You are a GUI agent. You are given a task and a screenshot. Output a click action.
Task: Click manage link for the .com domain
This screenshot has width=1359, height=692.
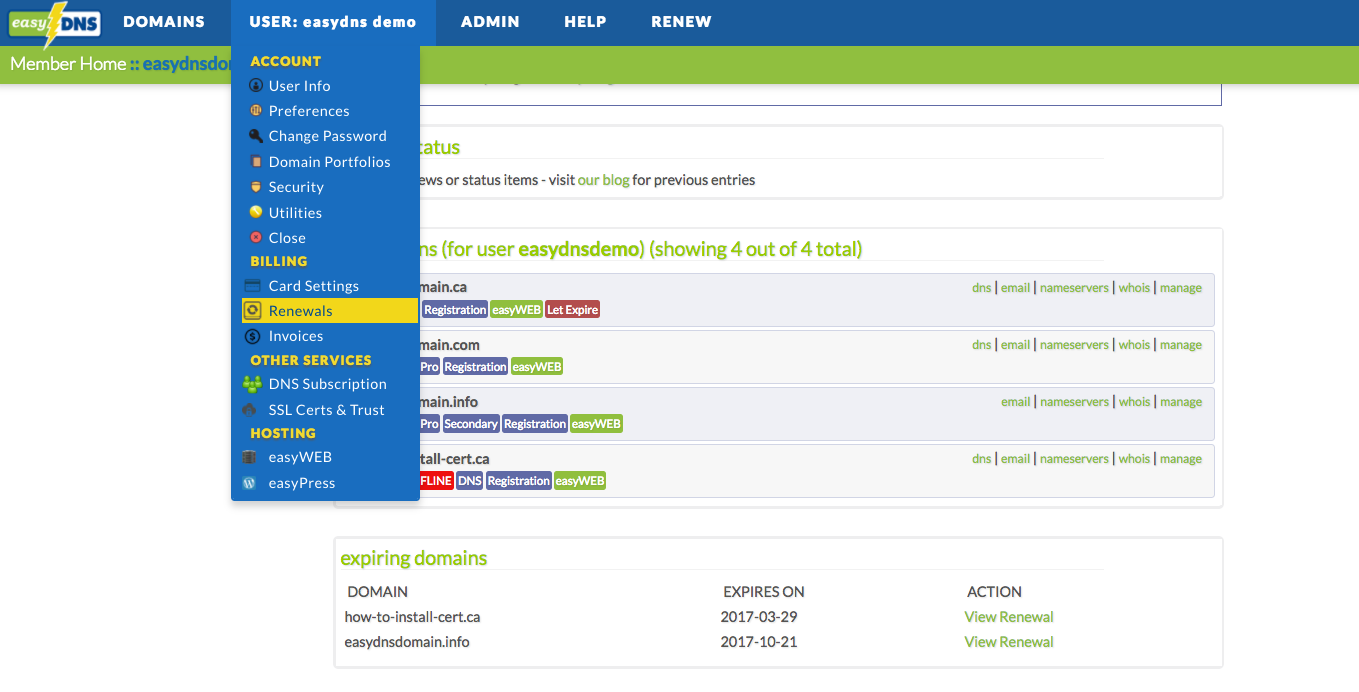[1181, 344]
